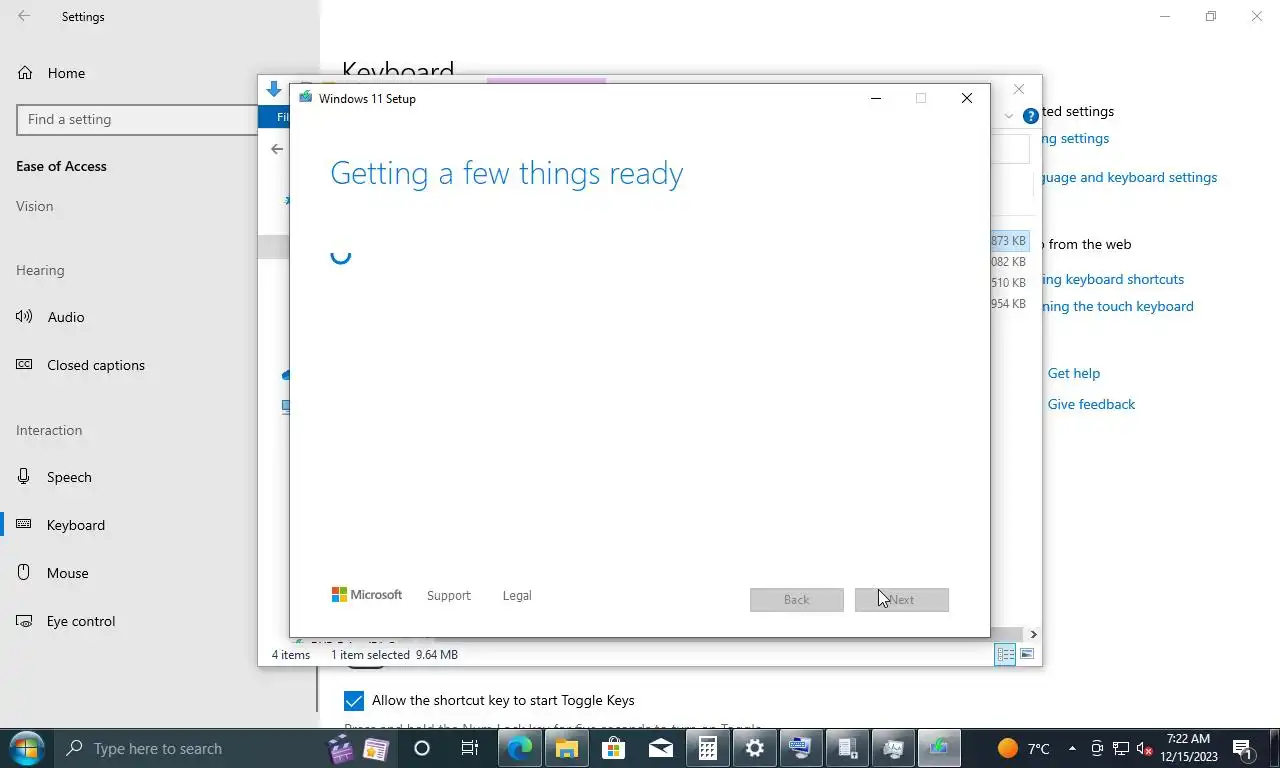Click the Next button in Windows 11 Setup
The height and width of the screenshot is (768, 1280).
[901, 599]
